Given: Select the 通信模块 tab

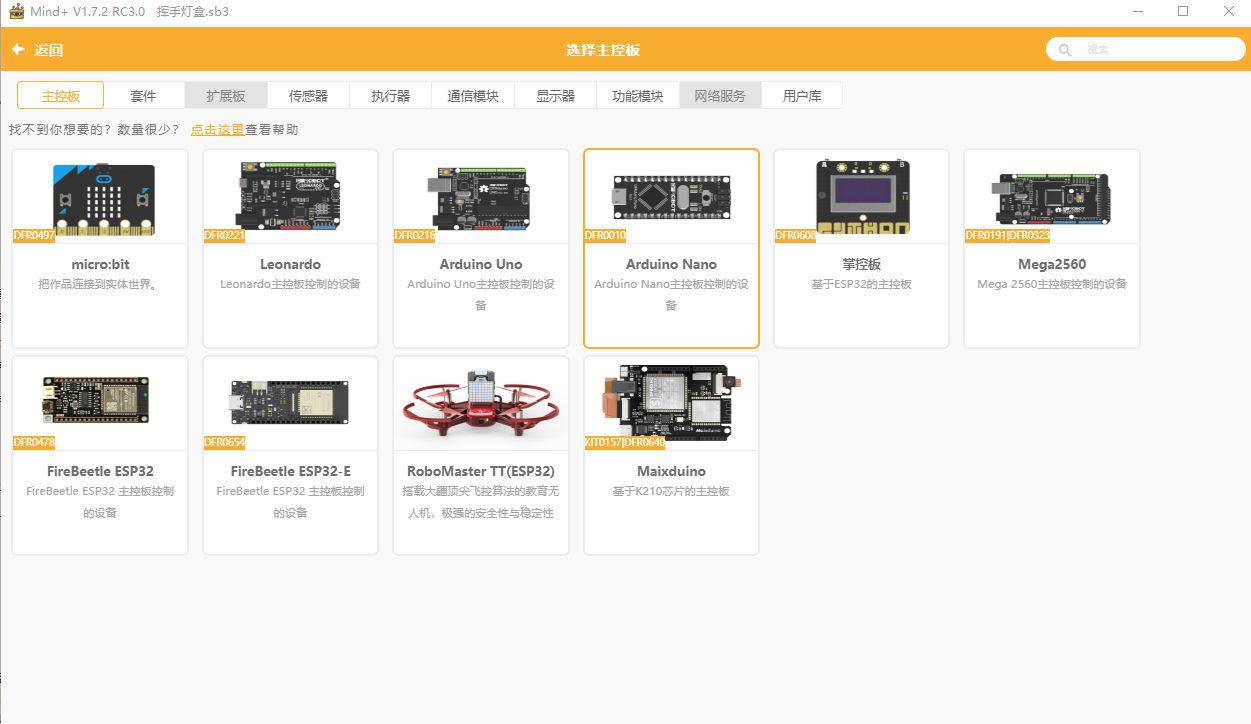Looking at the screenshot, I should (x=473, y=96).
